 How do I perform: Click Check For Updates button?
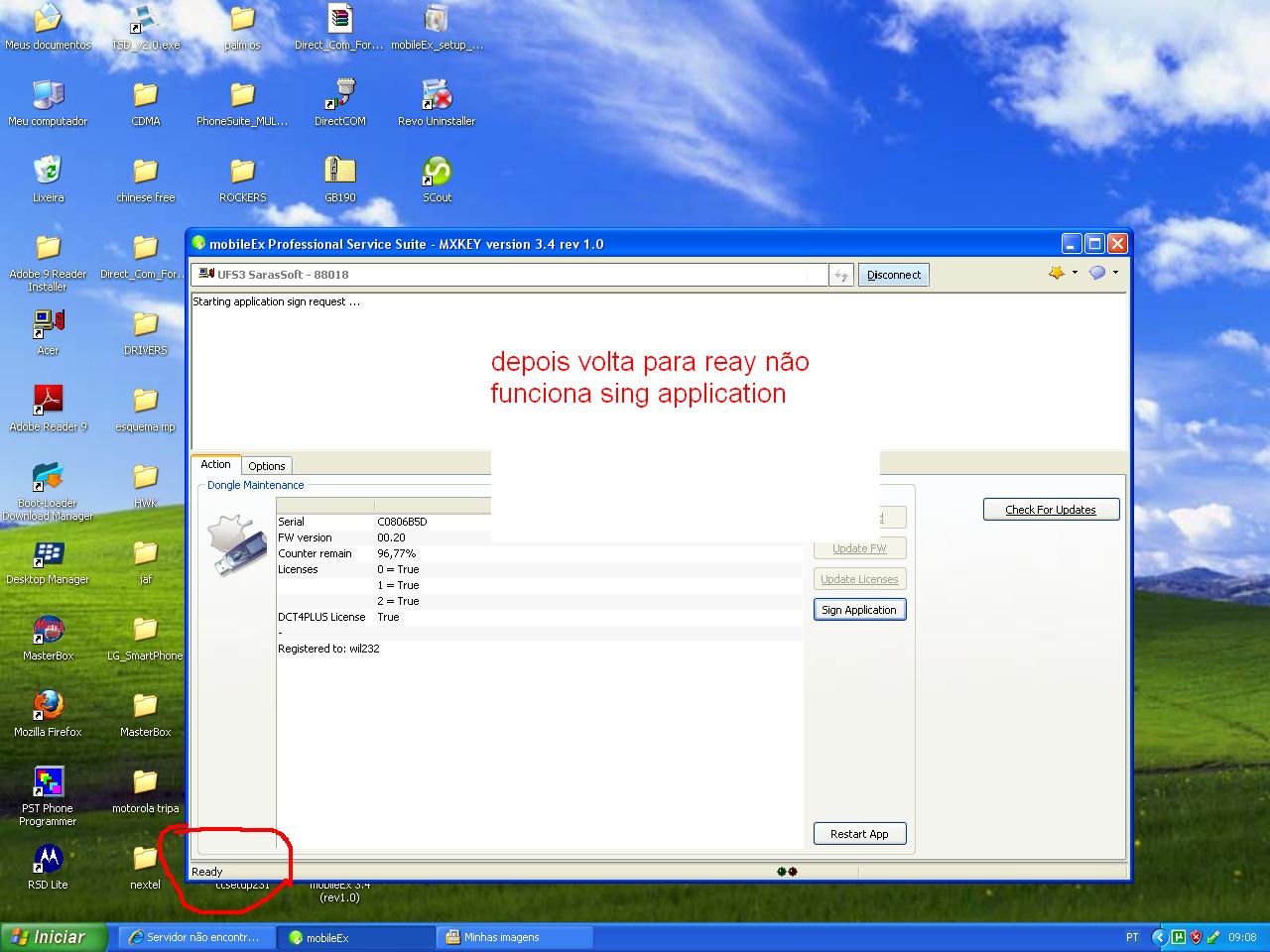1051,510
